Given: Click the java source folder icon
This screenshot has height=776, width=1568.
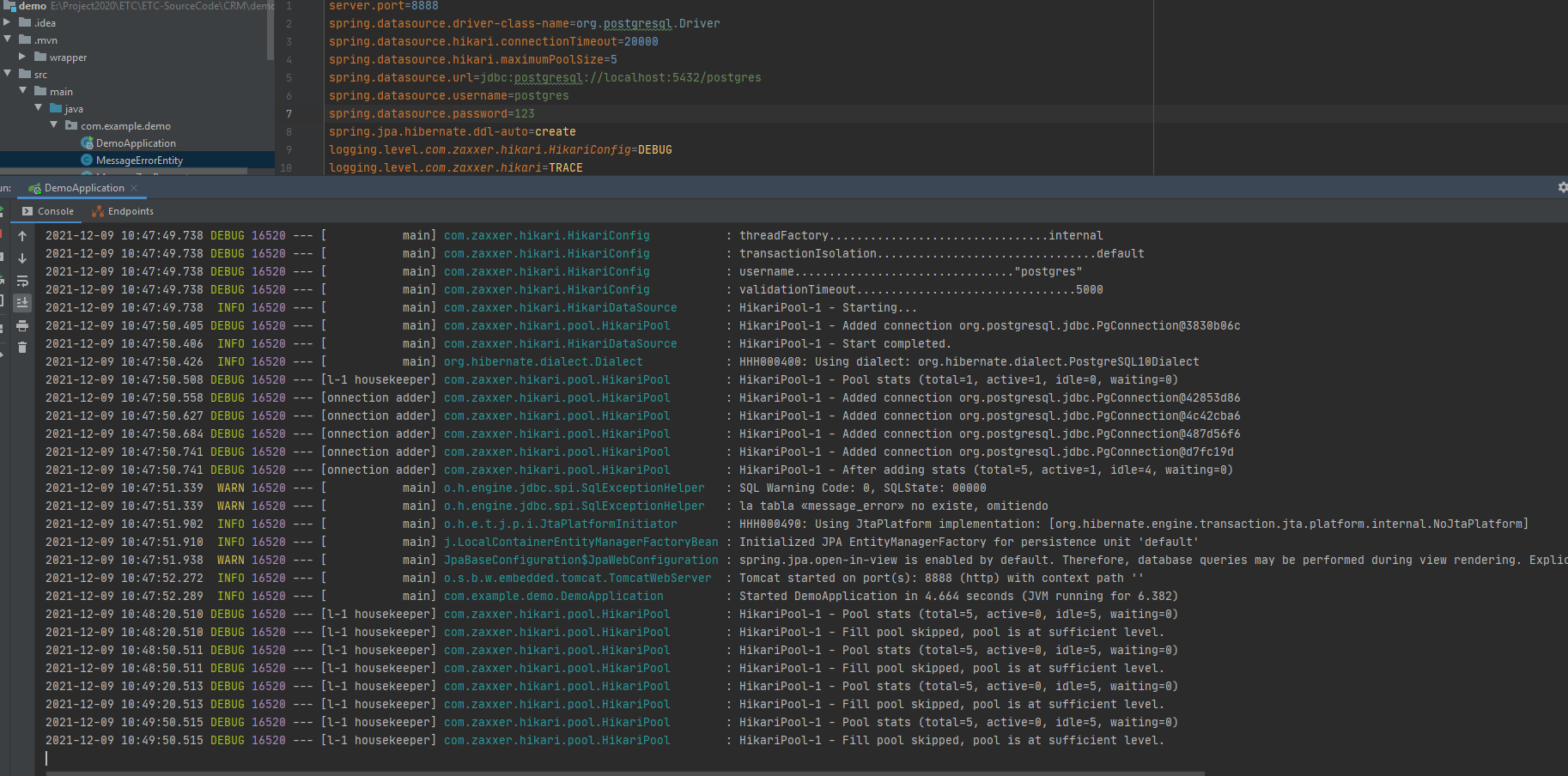Looking at the screenshot, I should click(56, 108).
